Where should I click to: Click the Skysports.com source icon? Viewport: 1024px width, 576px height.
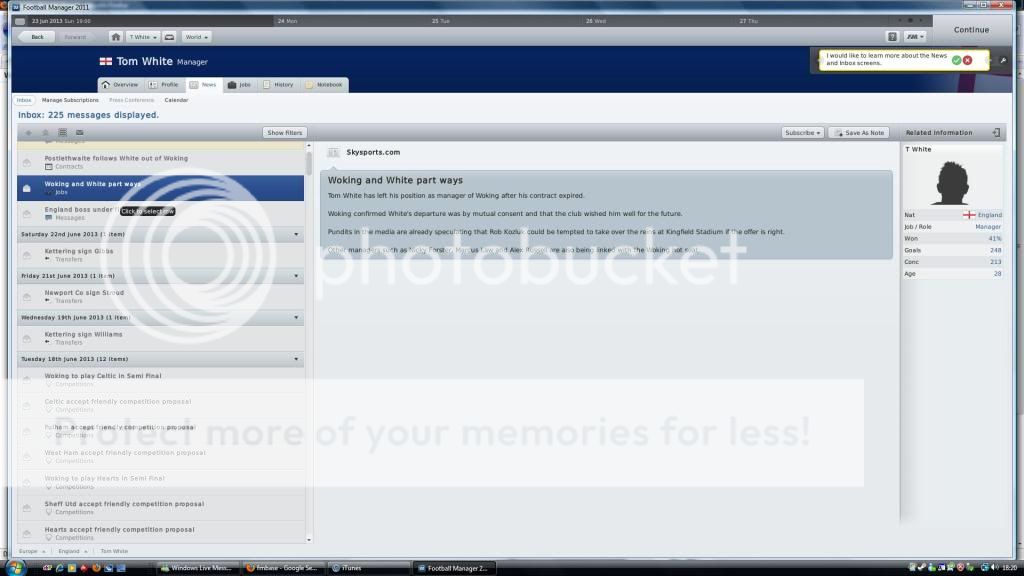point(333,152)
